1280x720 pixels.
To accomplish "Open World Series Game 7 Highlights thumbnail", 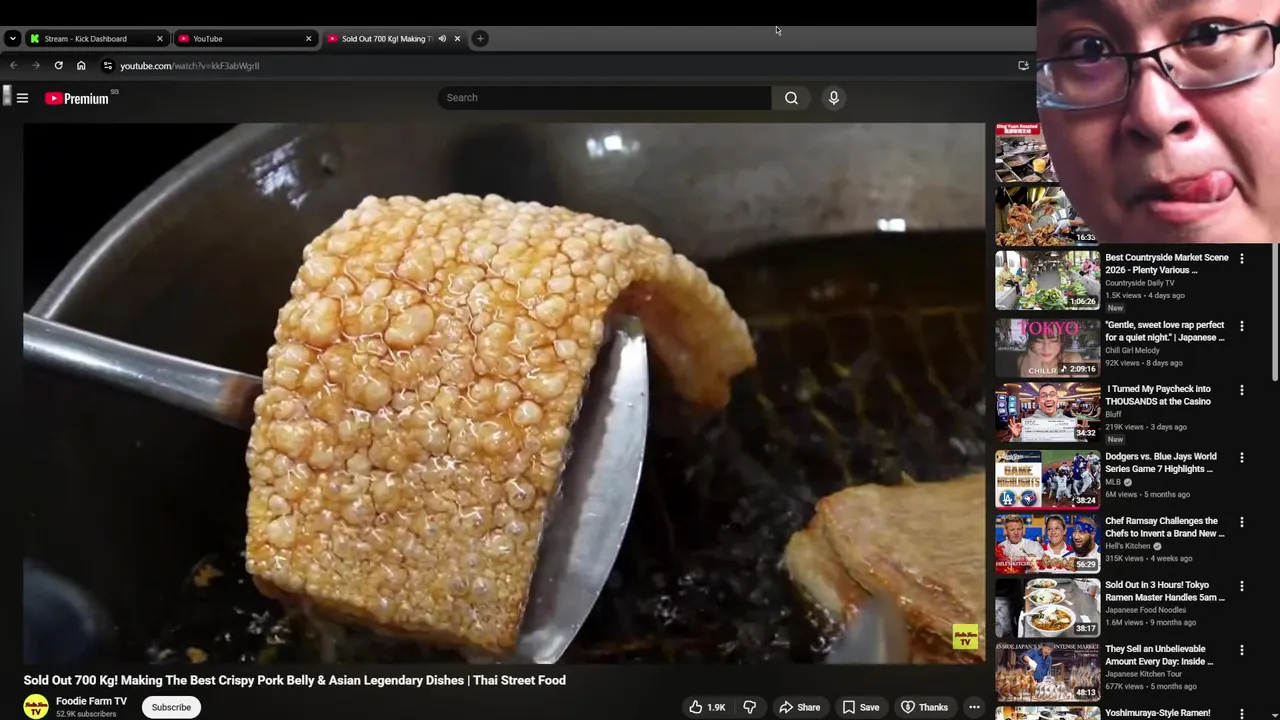I will pyautogui.click(x=1047, y=478).
